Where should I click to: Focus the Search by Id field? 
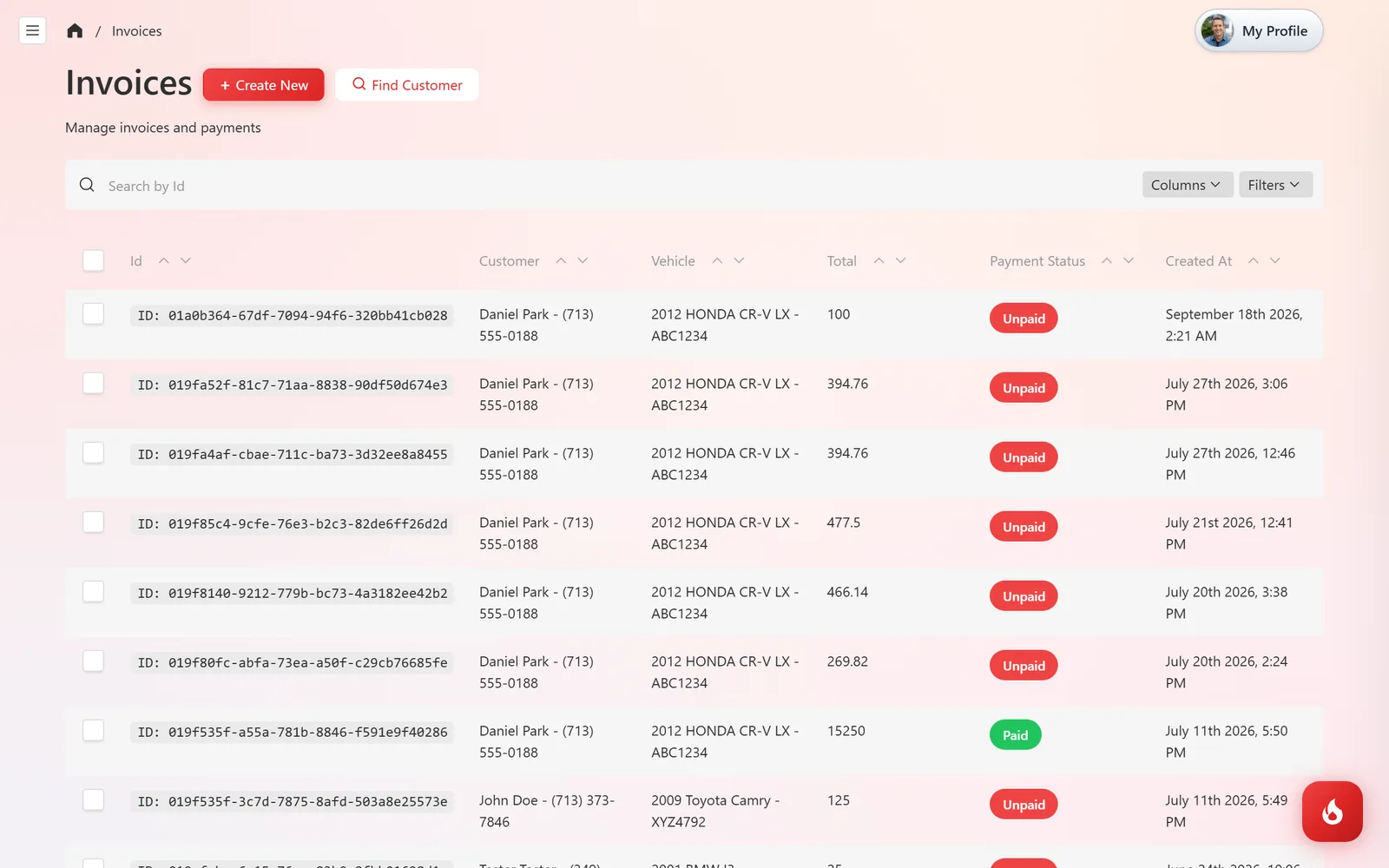coord(608,185)
